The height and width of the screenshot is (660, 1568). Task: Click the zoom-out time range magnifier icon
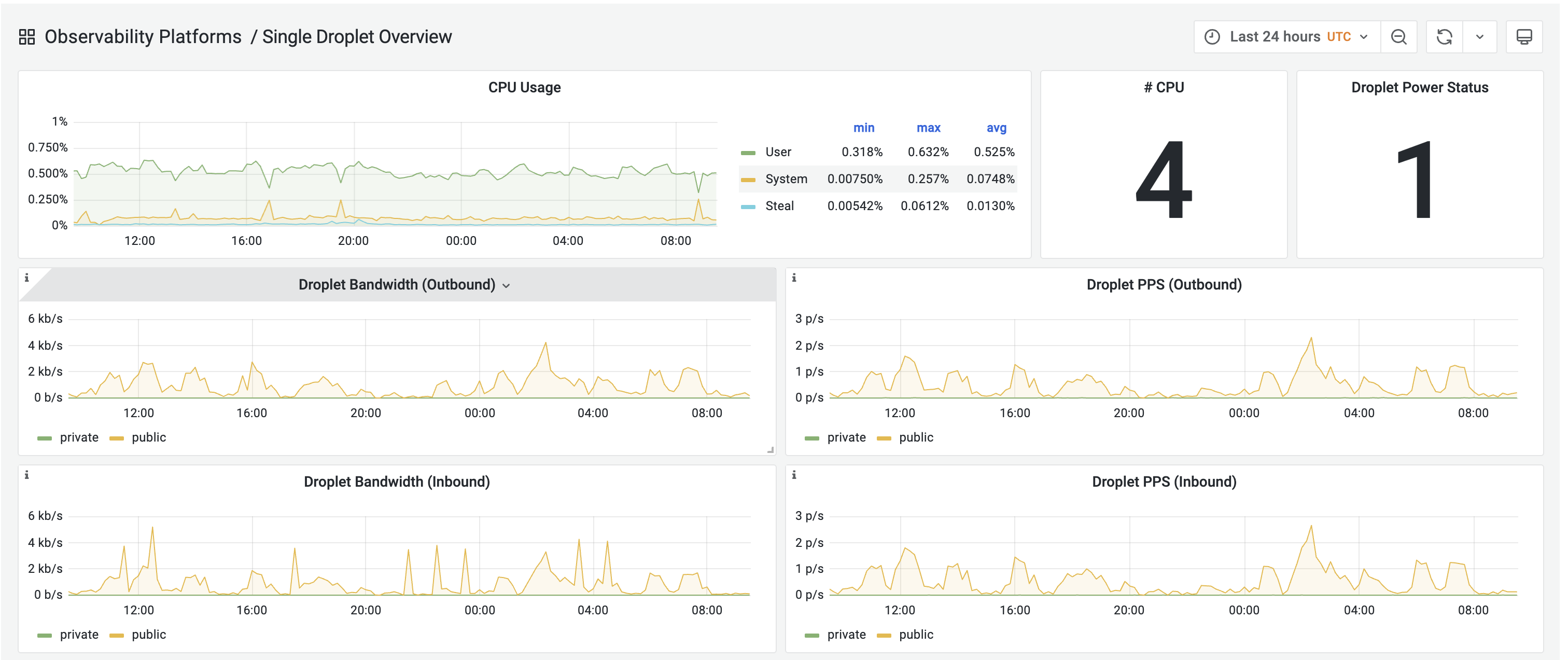point(1399,36)
